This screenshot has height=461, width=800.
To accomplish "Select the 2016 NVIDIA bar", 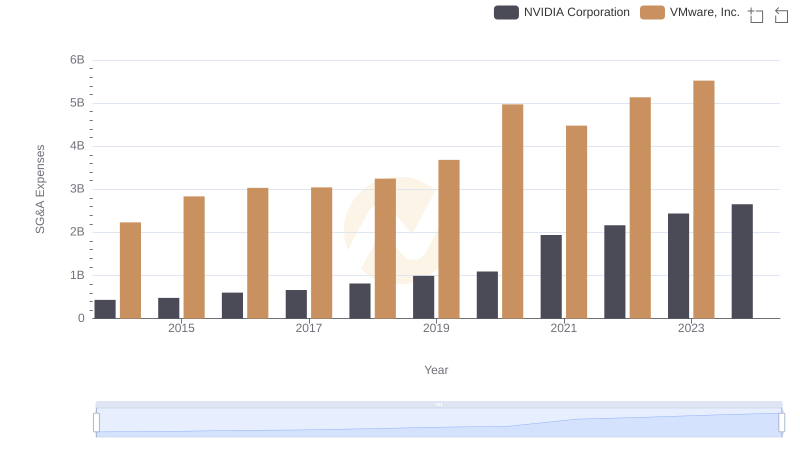I will (233, 305).
